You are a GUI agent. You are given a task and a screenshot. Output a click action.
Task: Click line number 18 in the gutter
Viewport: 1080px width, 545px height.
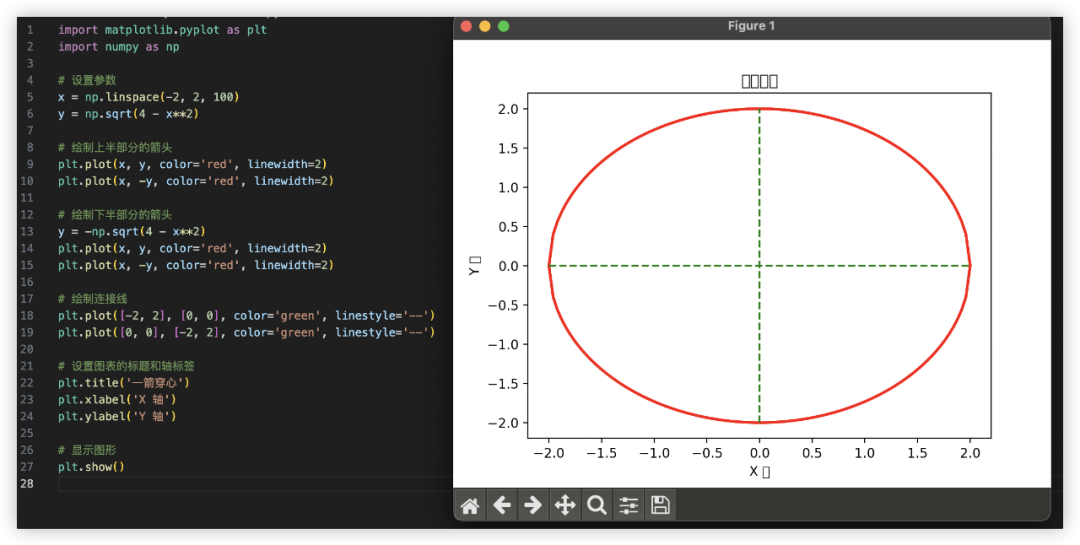point(28,316)
